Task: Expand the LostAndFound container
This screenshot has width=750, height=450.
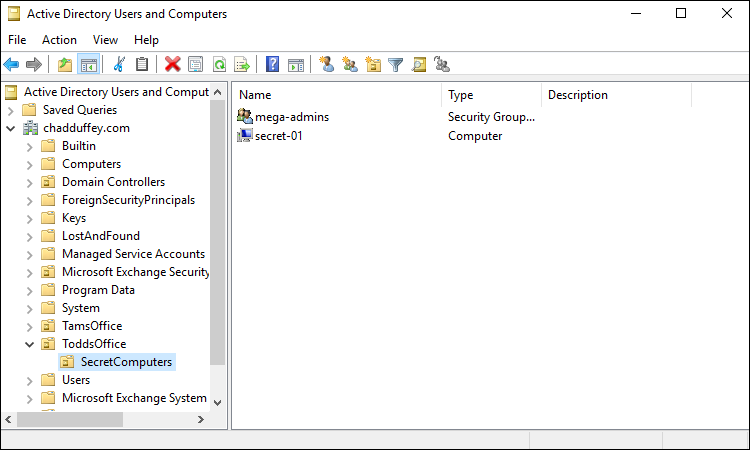Action: click(30, 237)
